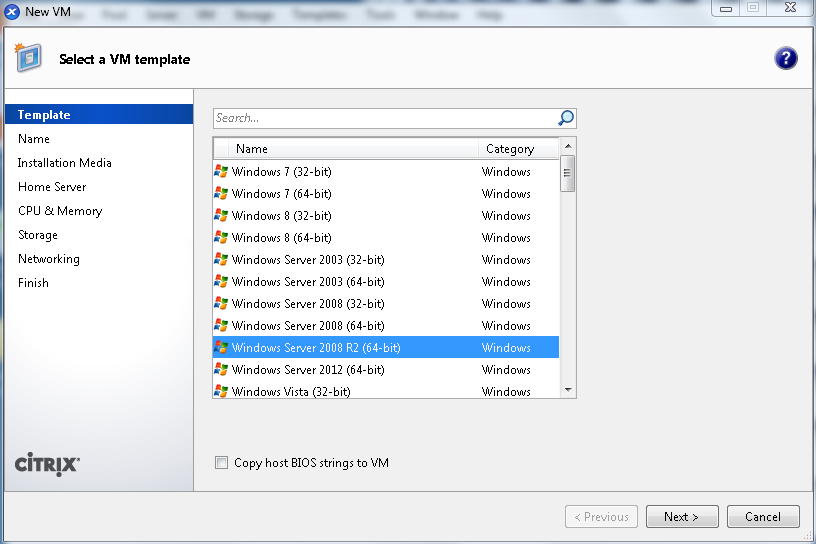The image size is (816, 544).
Task: Click Windows 8 (64-bit) template icon
Action: pyautogui.click(x=221, y=237)
